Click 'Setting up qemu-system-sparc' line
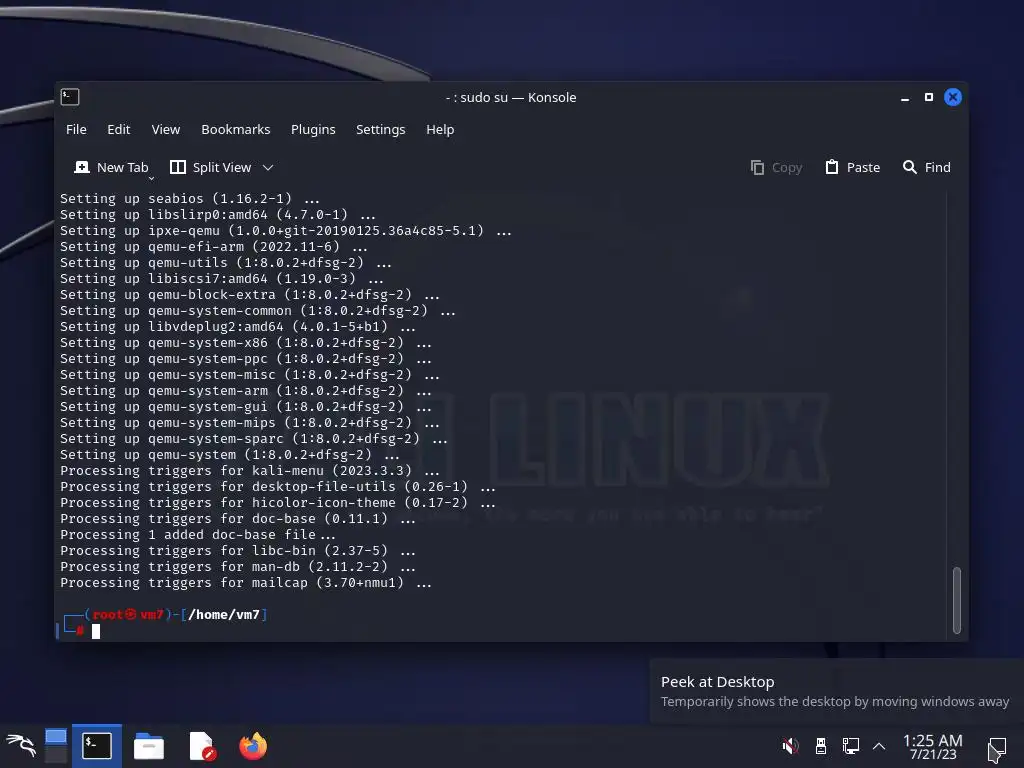Image resolution: width=1024 pixels, height=768 pixels. point(253,439)
